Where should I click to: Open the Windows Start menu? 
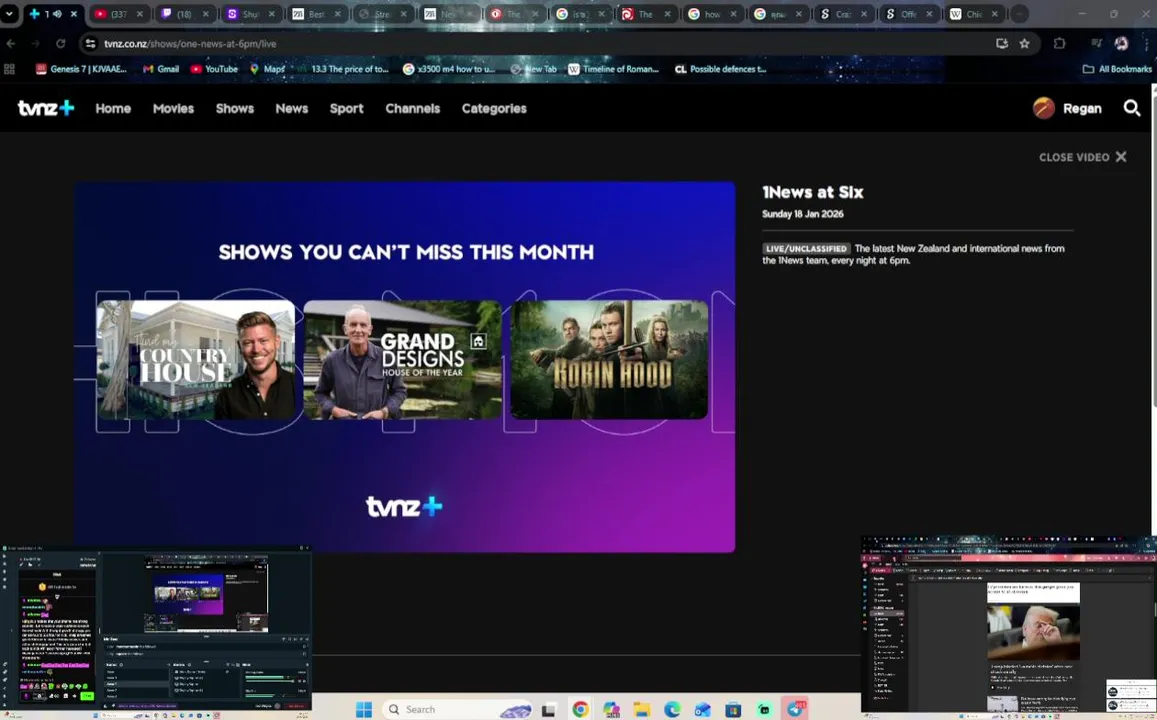[x=364, y=709]
